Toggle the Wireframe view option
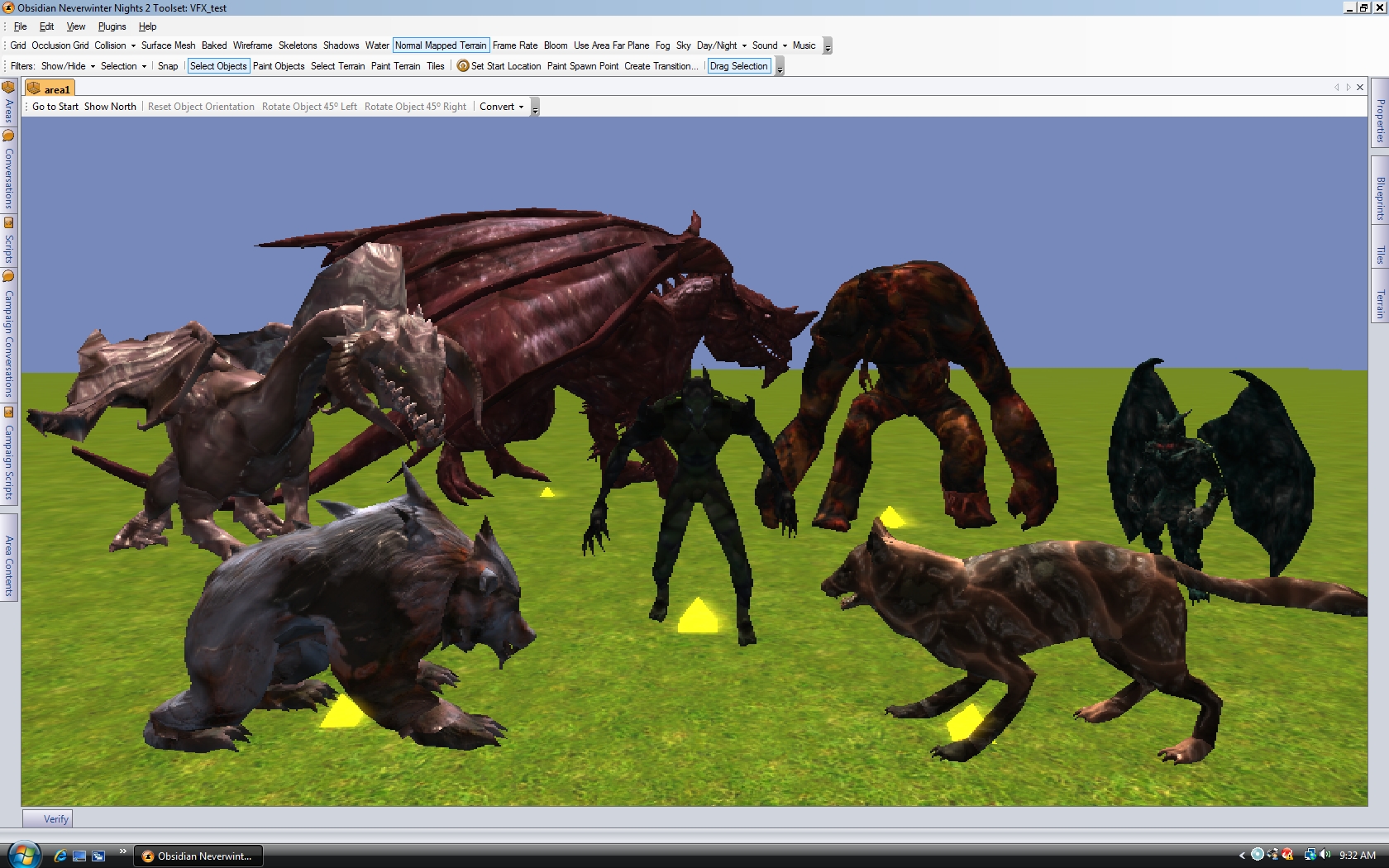This screenshot has width=1389, height=868. (252, 45)
